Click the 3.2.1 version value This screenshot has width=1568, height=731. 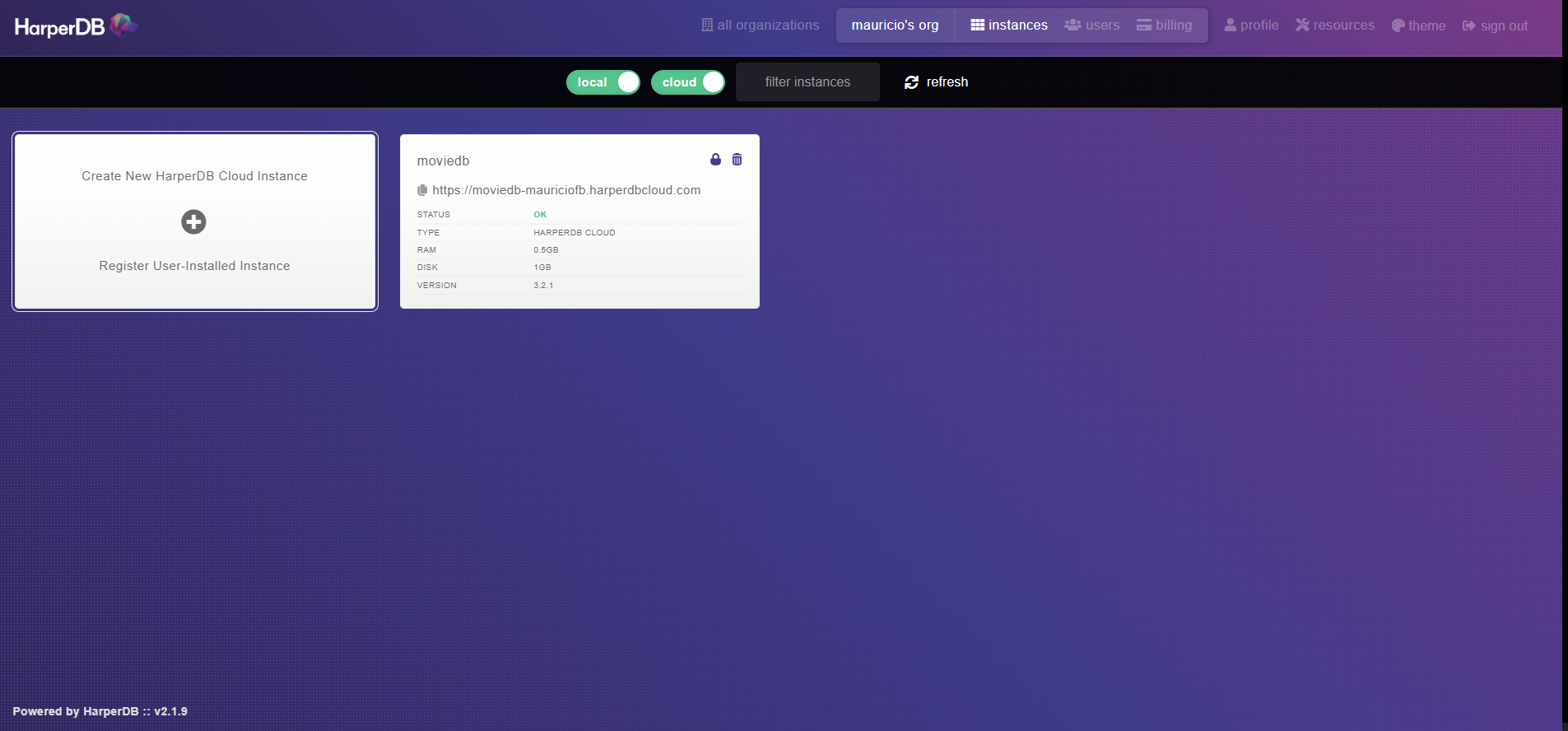(x=543, y=286)
